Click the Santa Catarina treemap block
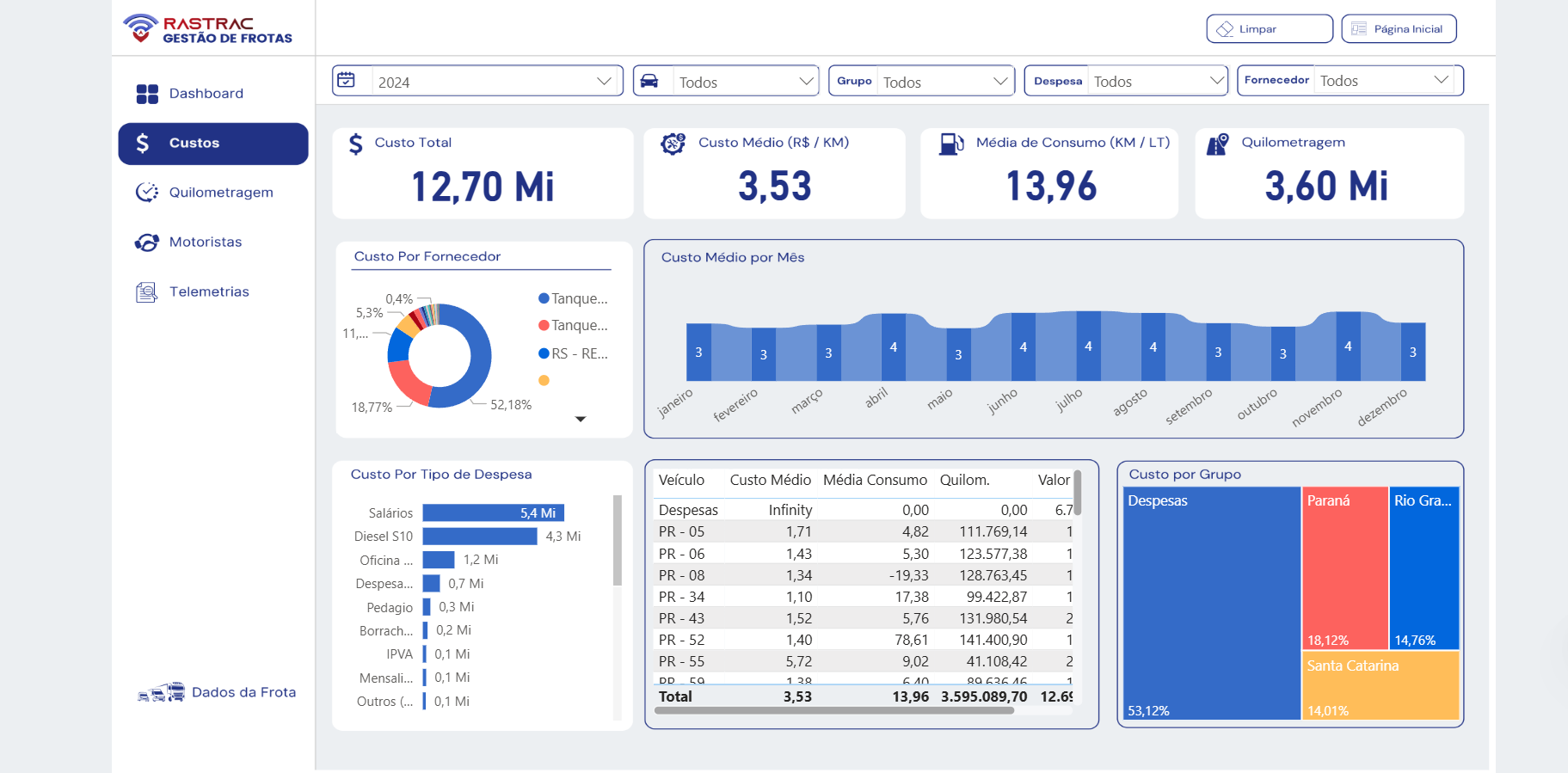 pyautogui.click(x=1380, y=685)
